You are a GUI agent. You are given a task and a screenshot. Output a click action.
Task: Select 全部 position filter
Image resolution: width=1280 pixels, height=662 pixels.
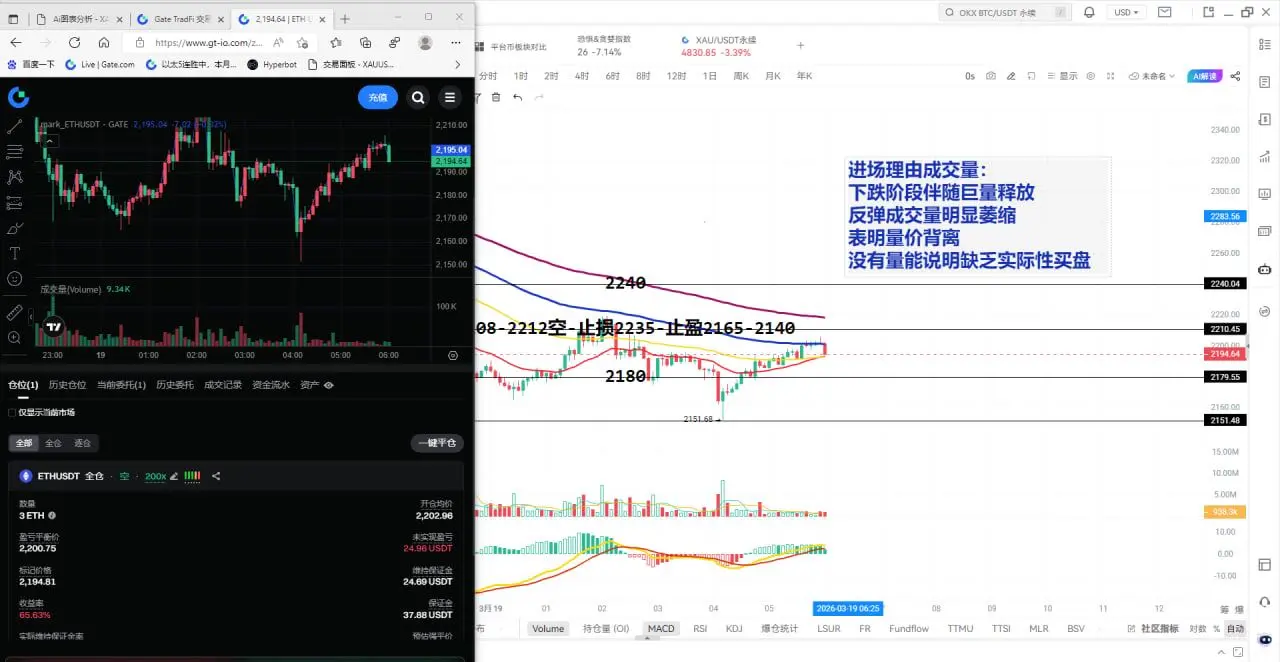tap(23, 443)
